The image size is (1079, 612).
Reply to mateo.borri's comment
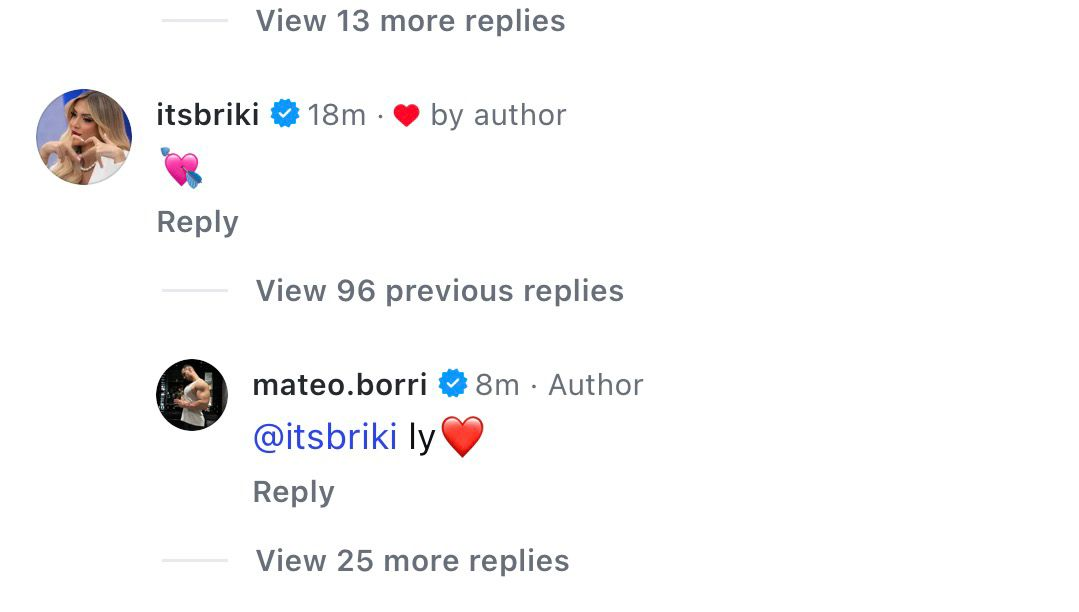(293, 492)
